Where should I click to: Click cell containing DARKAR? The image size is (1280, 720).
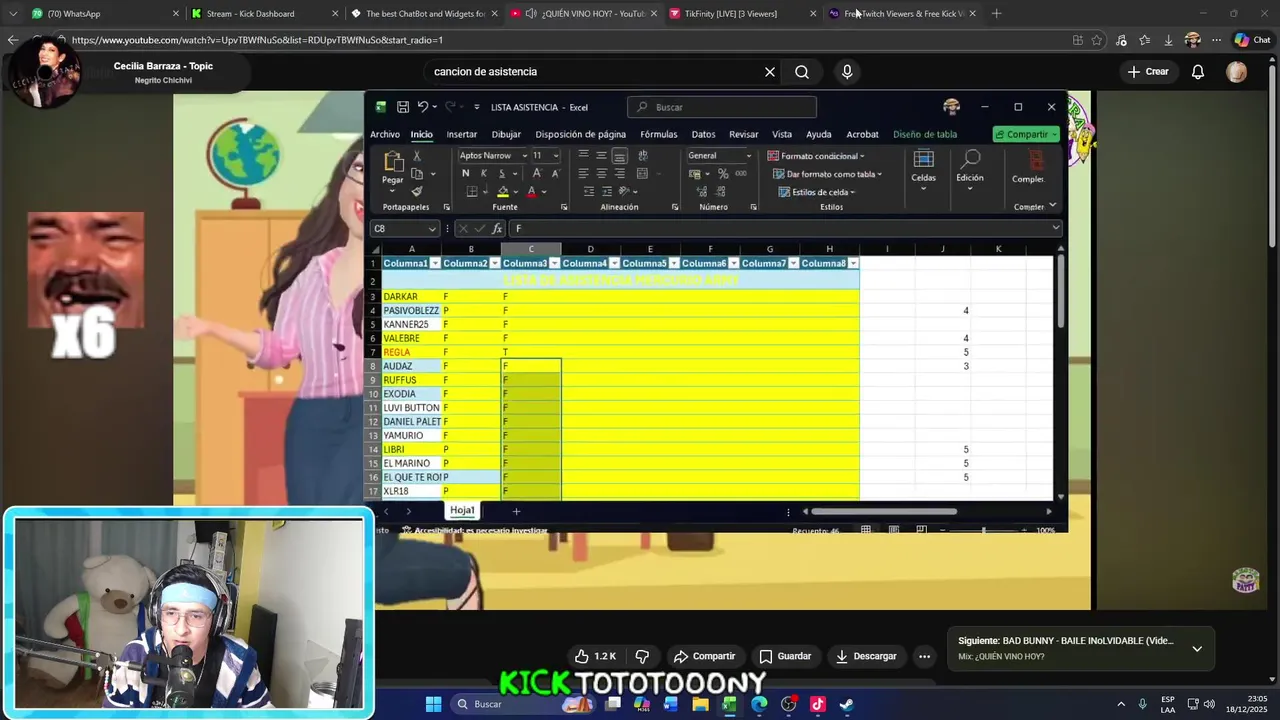[411, 297]
